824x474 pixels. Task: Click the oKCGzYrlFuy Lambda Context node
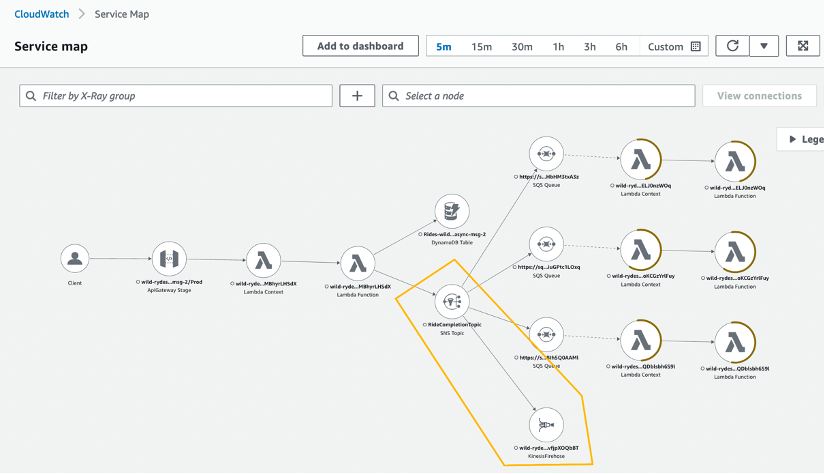click(641, 250)
